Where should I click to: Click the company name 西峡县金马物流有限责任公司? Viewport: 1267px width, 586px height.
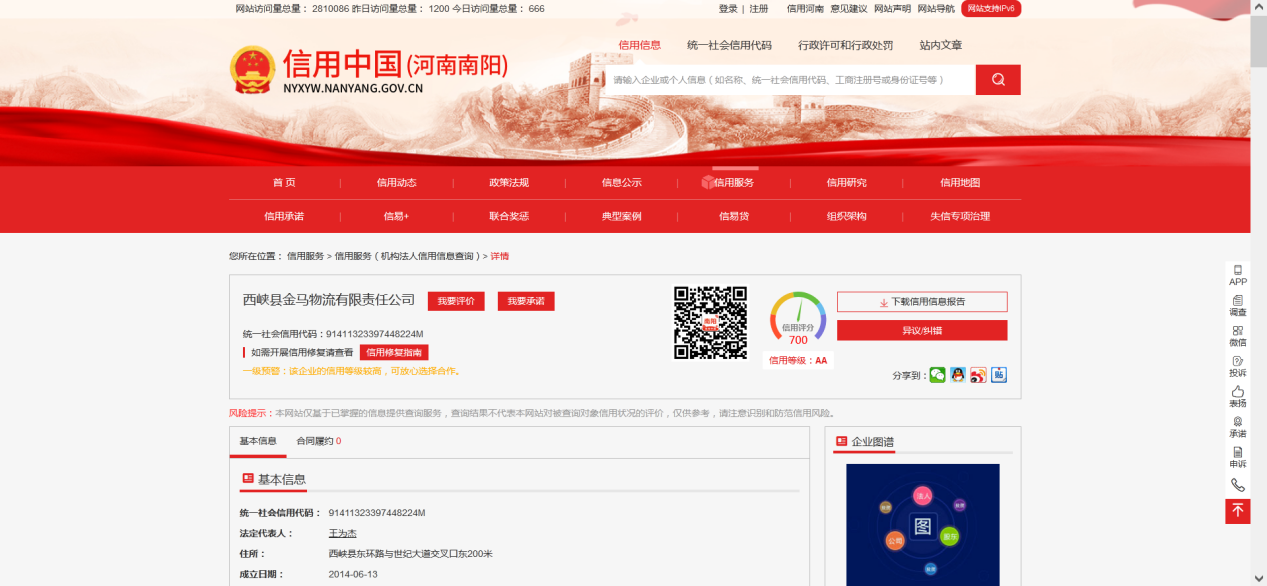tap(329, 300)
